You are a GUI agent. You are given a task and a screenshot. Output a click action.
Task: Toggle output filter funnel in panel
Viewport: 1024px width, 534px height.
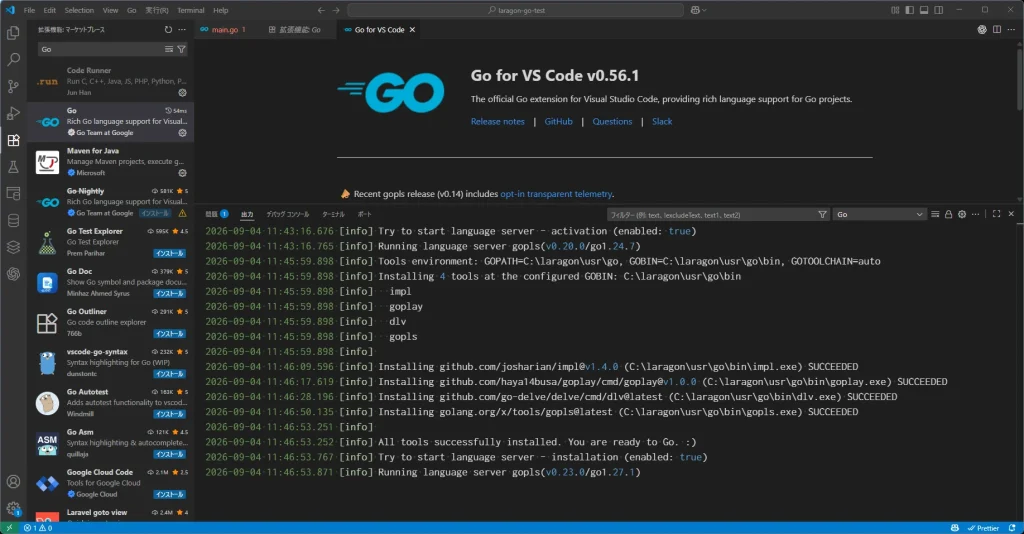(822, 214)
